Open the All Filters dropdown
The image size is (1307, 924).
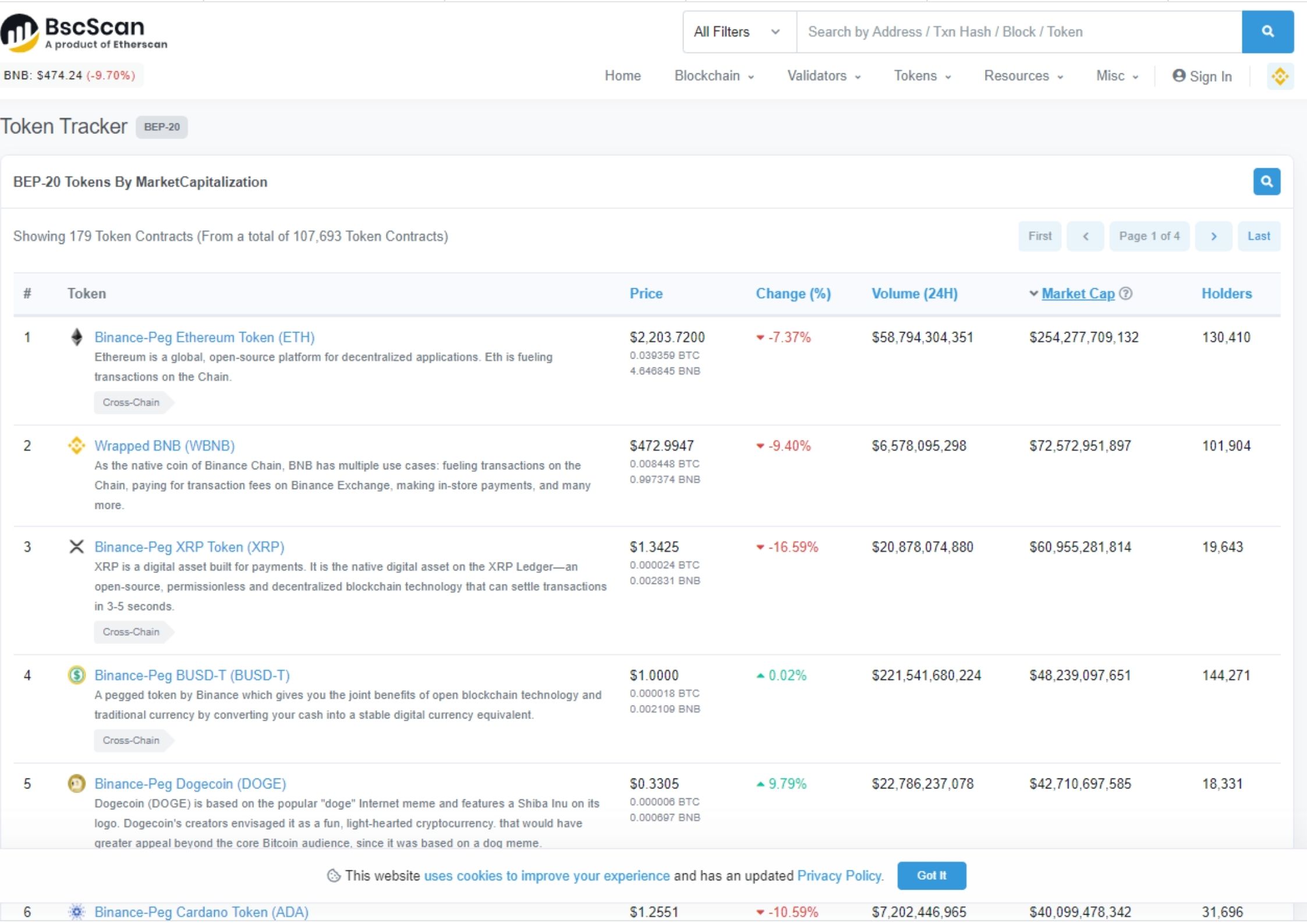[739, 32]
